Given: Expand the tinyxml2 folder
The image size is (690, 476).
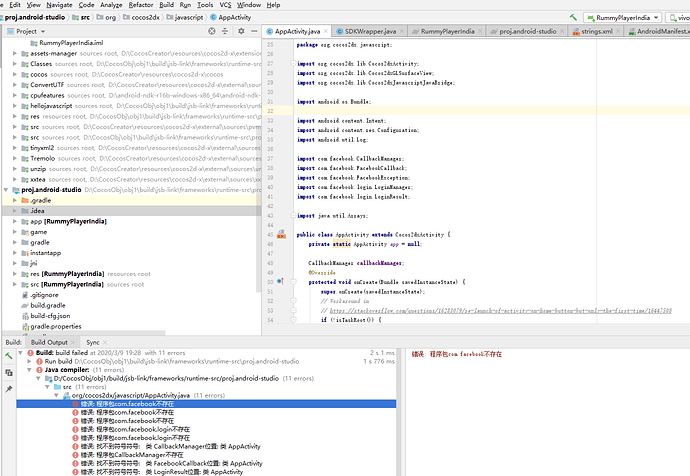Looking at the screenshot, I should pyautogui.click(x=15, y=148).
